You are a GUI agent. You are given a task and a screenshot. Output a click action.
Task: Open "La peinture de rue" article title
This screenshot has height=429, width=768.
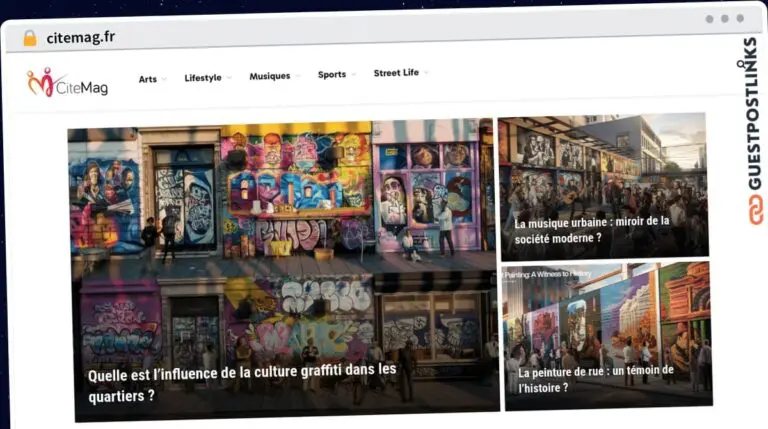[x=594, y=378]
